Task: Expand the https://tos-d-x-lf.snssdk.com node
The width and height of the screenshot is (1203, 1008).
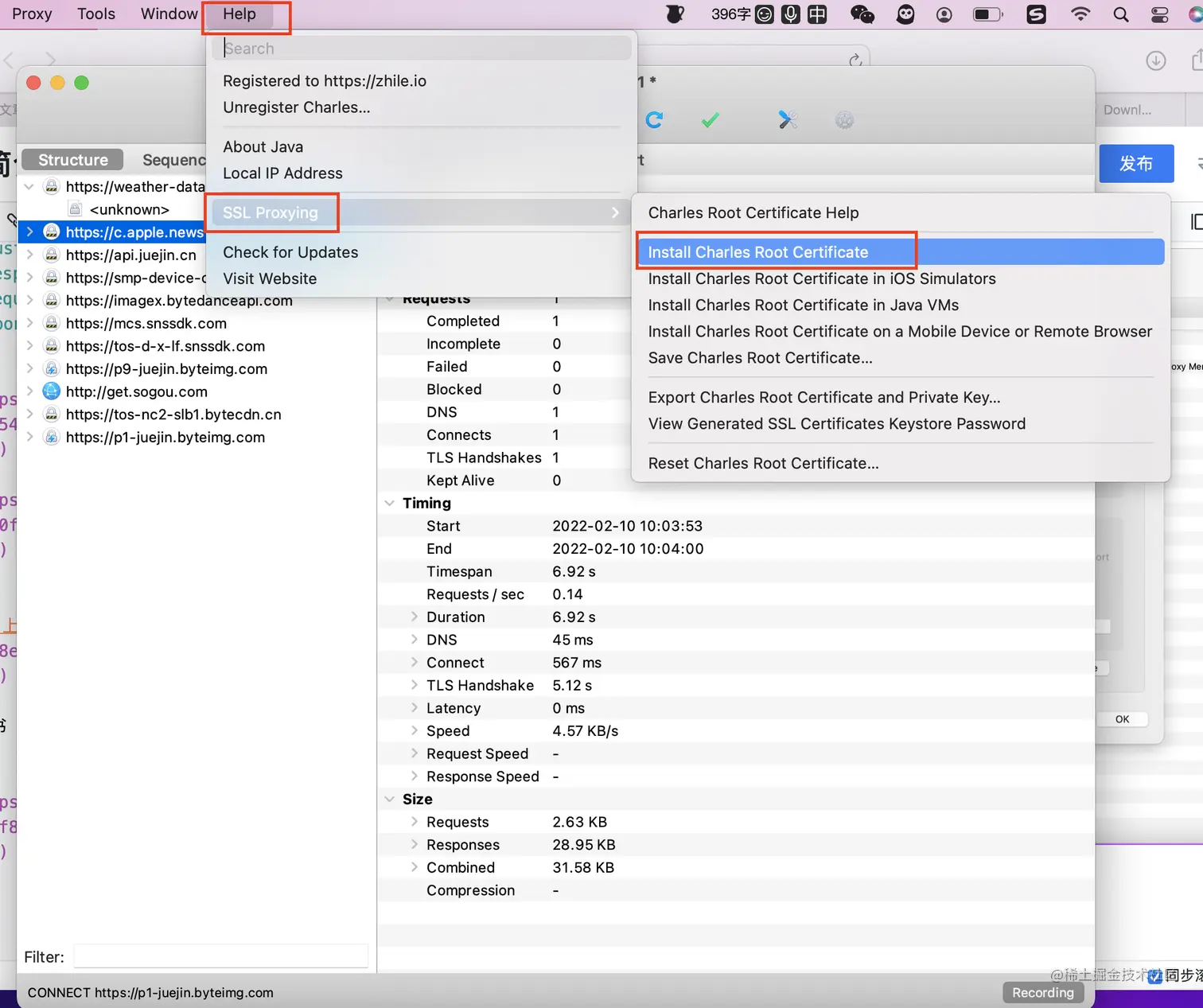Action: point(29,346)
